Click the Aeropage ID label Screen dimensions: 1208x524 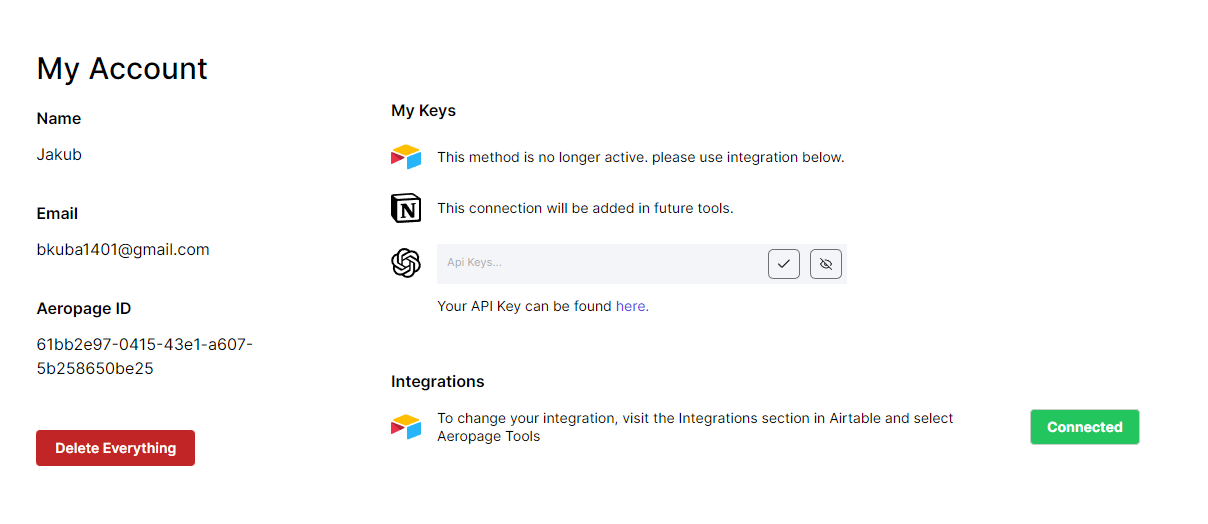(x=84, y=309)
